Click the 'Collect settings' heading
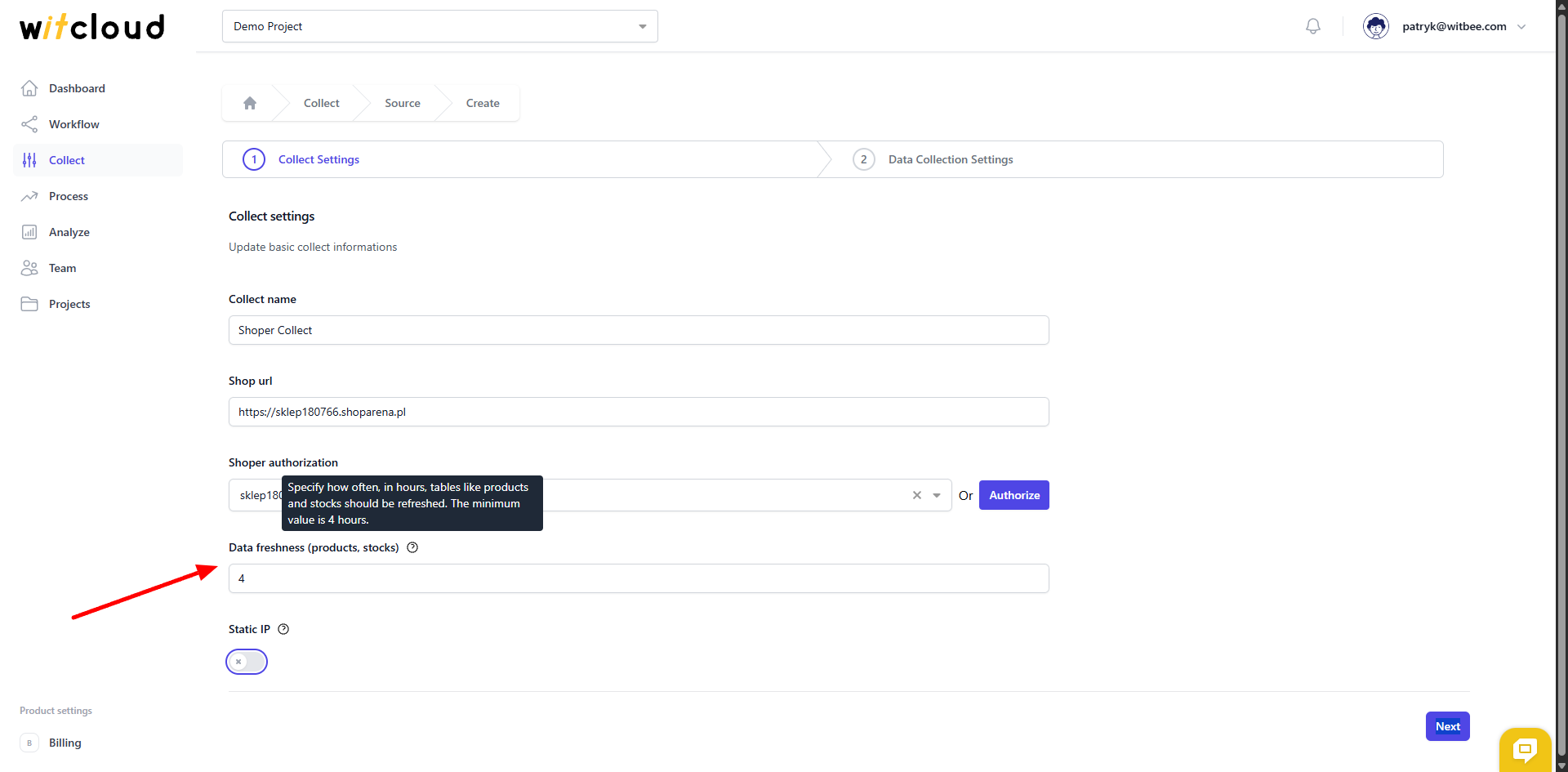The width and height of the screenshot is (1568, 772). 271,216
